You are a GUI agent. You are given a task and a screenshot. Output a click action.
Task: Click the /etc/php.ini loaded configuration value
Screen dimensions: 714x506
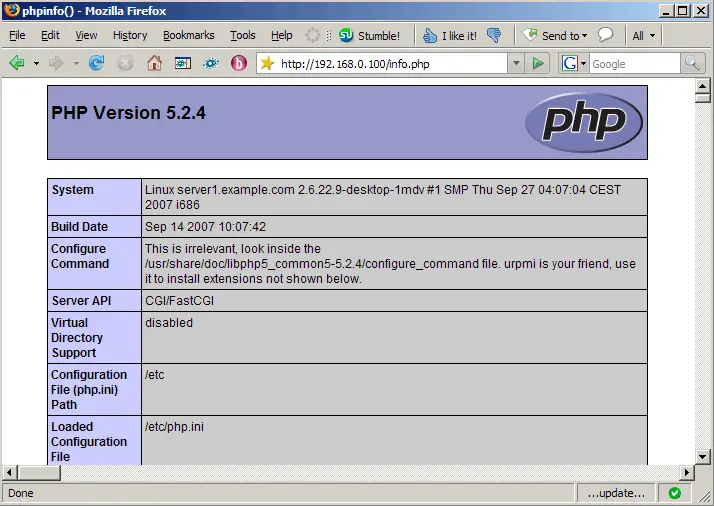[174, 427]
